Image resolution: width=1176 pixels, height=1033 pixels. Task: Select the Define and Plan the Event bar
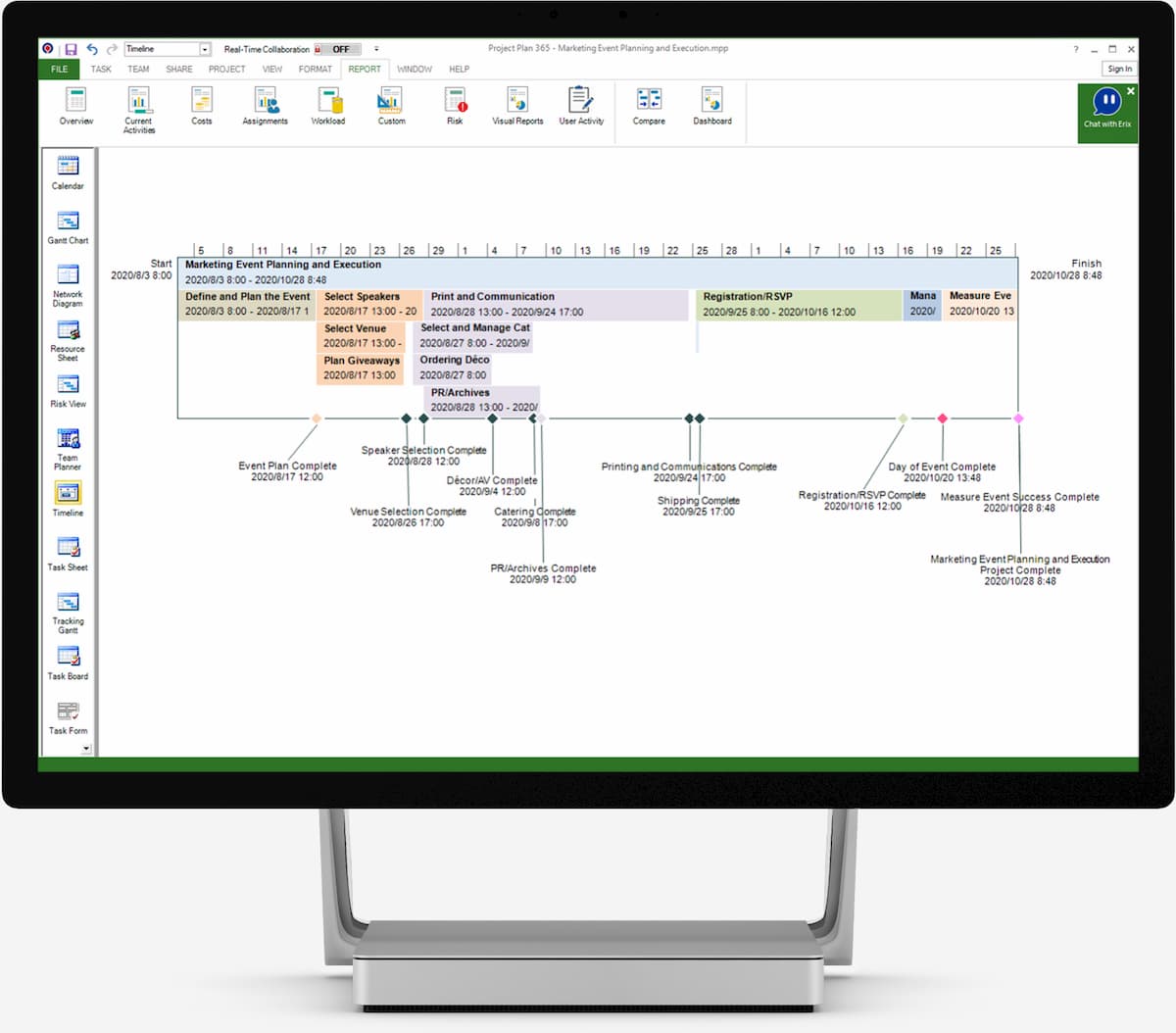(x=247, y=304)
